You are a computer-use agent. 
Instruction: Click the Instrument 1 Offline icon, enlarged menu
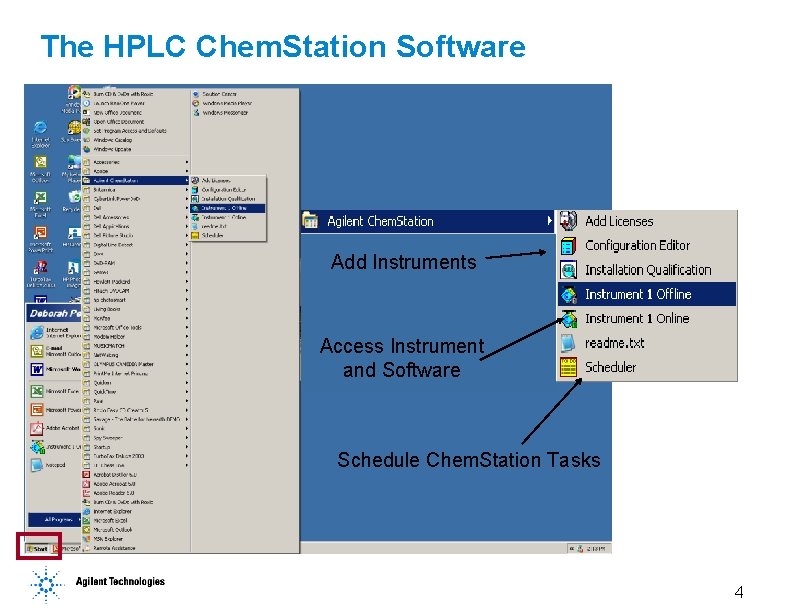tap(568, 294)
